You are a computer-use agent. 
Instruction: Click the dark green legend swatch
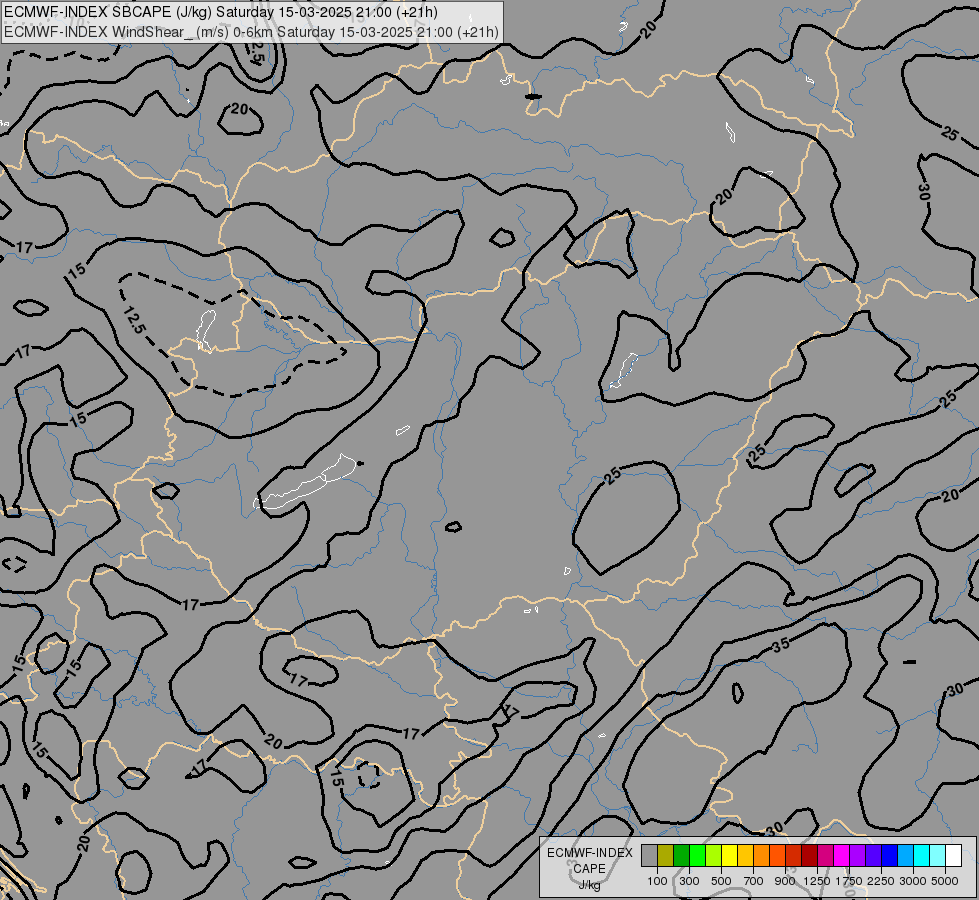click(x=681, y=855)
